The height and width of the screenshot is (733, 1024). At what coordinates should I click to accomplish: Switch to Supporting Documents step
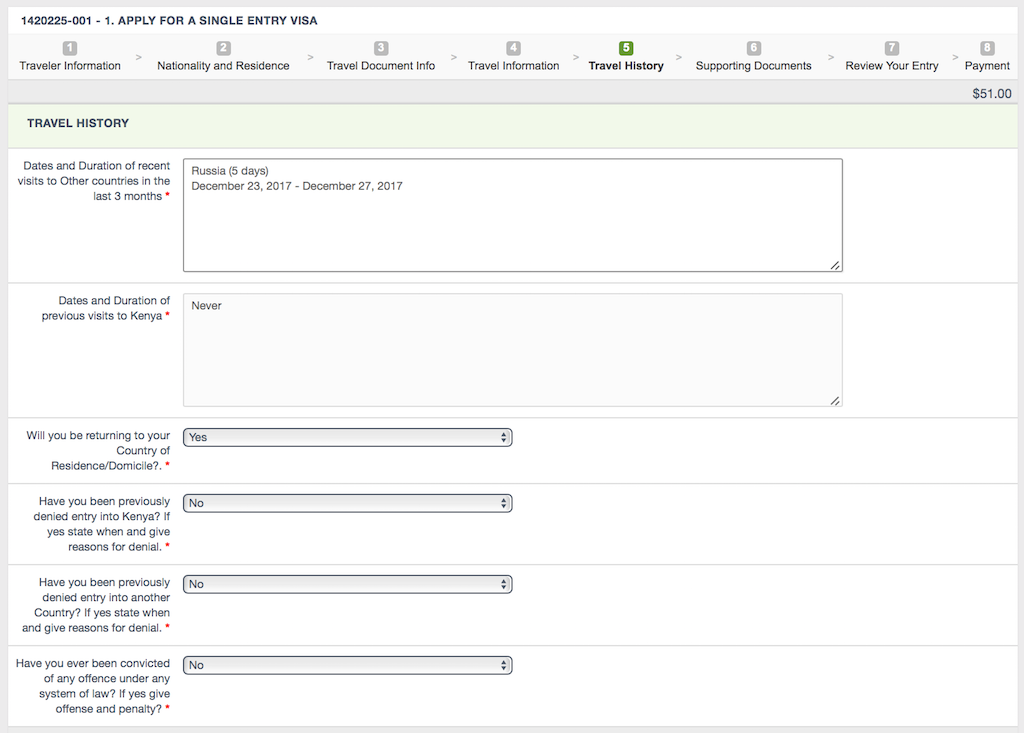pos(753,66)
